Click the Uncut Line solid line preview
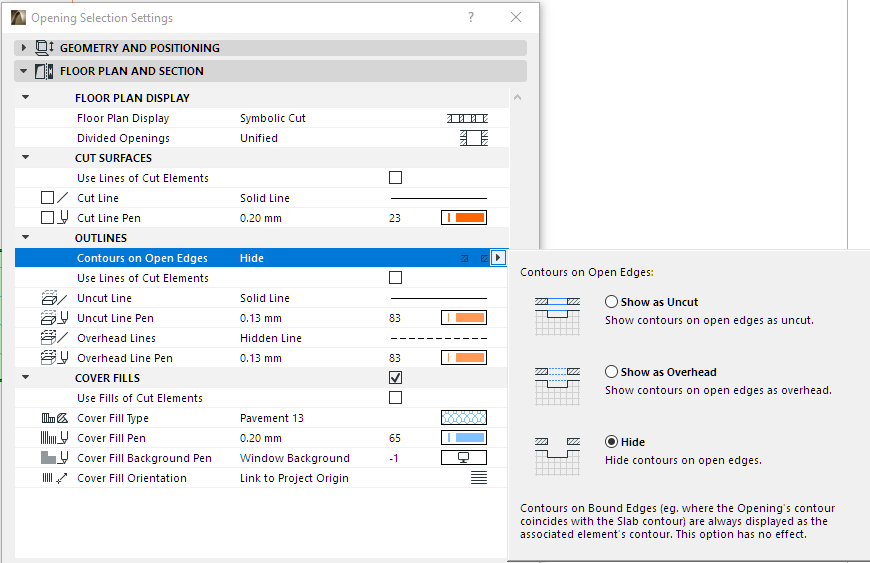 pyautogui.click(x=439, y=298)
